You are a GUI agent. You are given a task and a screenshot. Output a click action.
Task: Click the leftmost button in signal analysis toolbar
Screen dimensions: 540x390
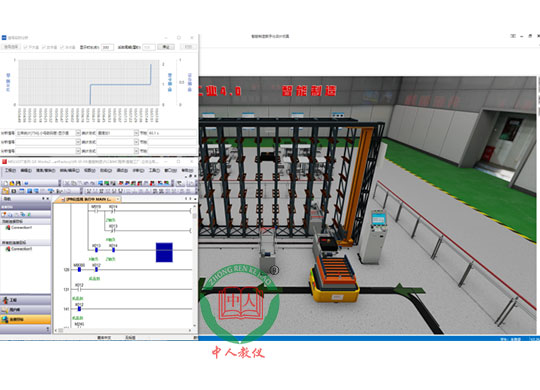[11, 47]
